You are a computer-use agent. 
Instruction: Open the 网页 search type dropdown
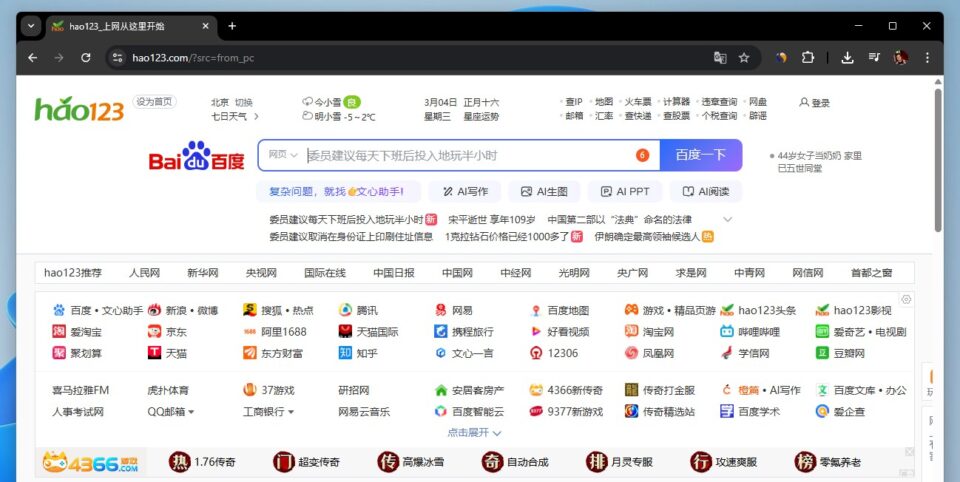coord(283,154)
